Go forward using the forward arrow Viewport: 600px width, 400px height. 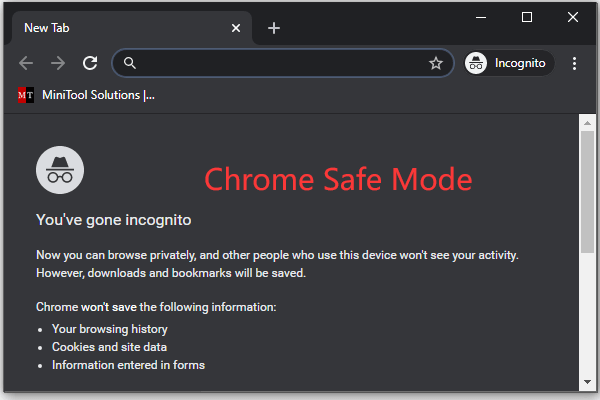[58, 63]
